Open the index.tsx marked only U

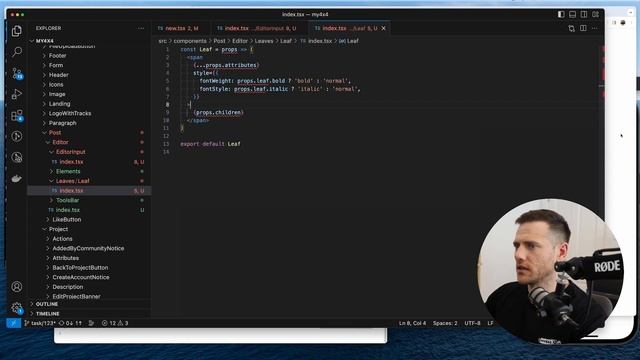coord(89,210)
